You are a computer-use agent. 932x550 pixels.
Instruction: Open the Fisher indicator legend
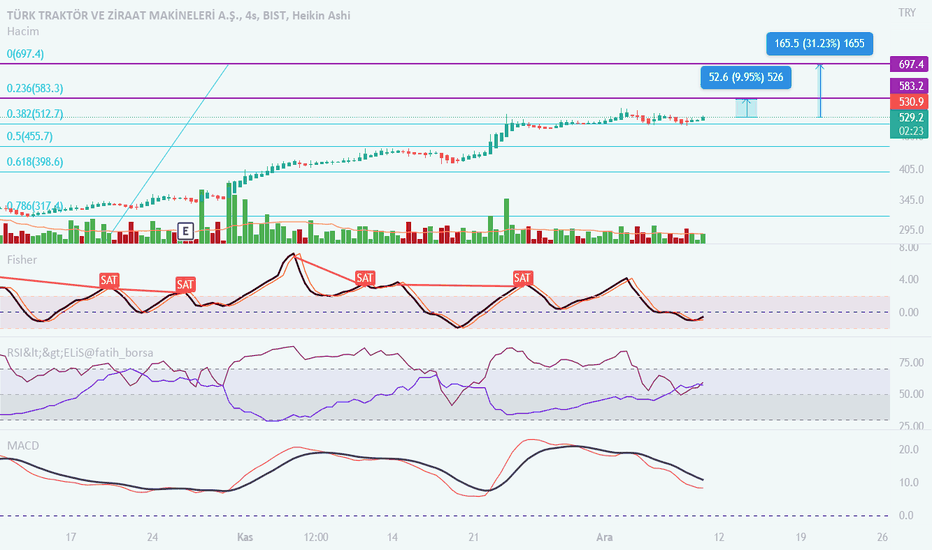22,260
